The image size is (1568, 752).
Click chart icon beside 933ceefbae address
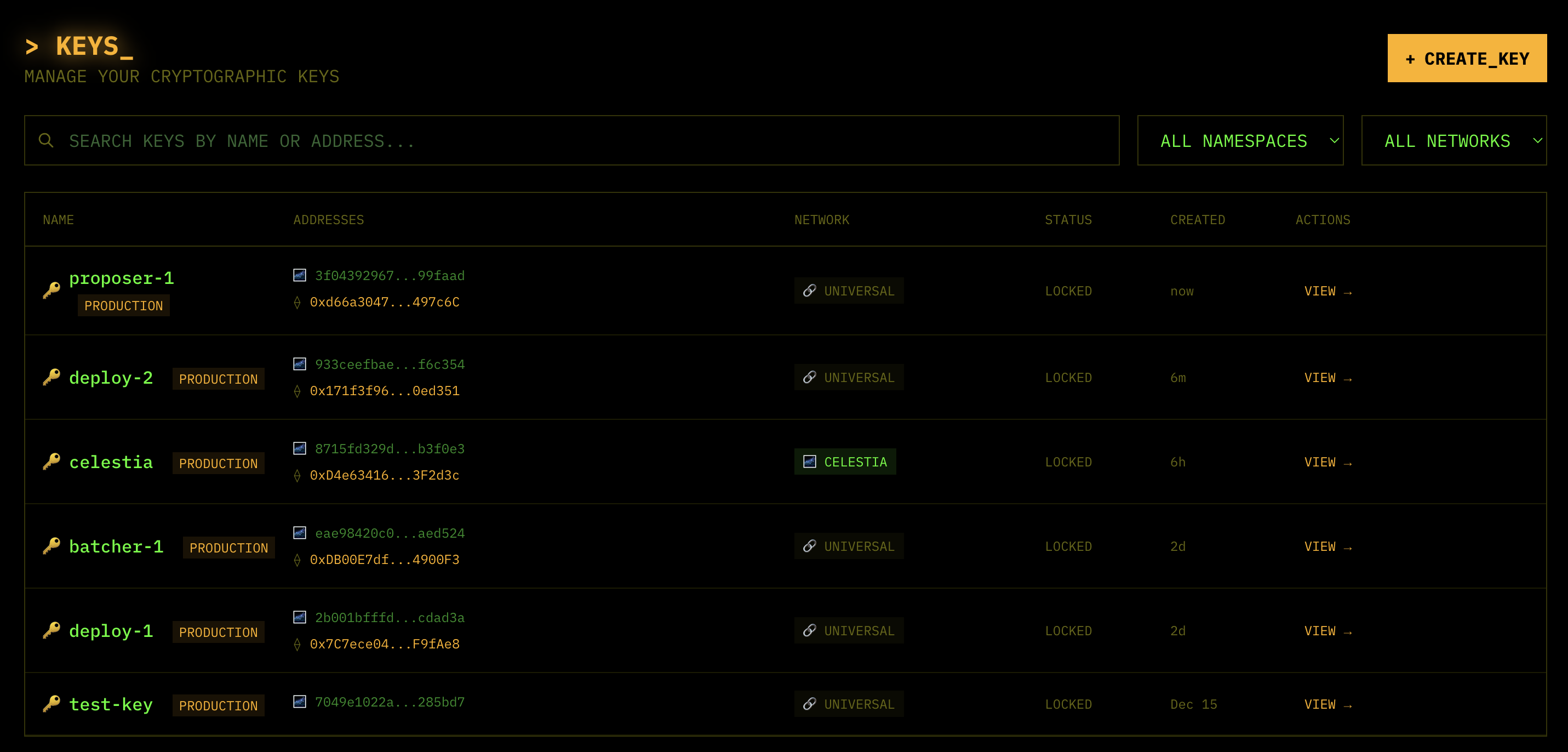[300, 364]
